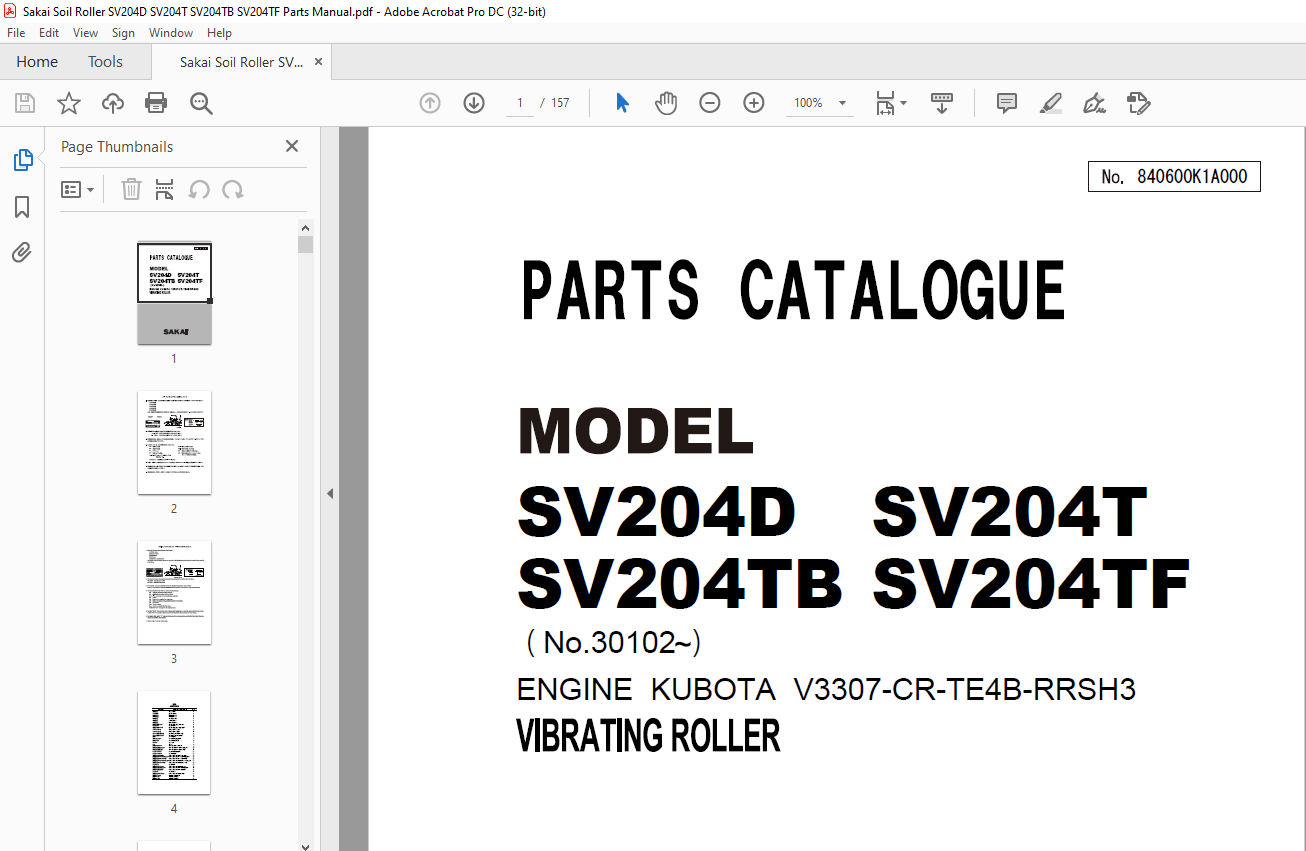1306x851 pixels.
Task: Open the Page Thumbnails sidebar icon
Action: [x=22, y=160]
